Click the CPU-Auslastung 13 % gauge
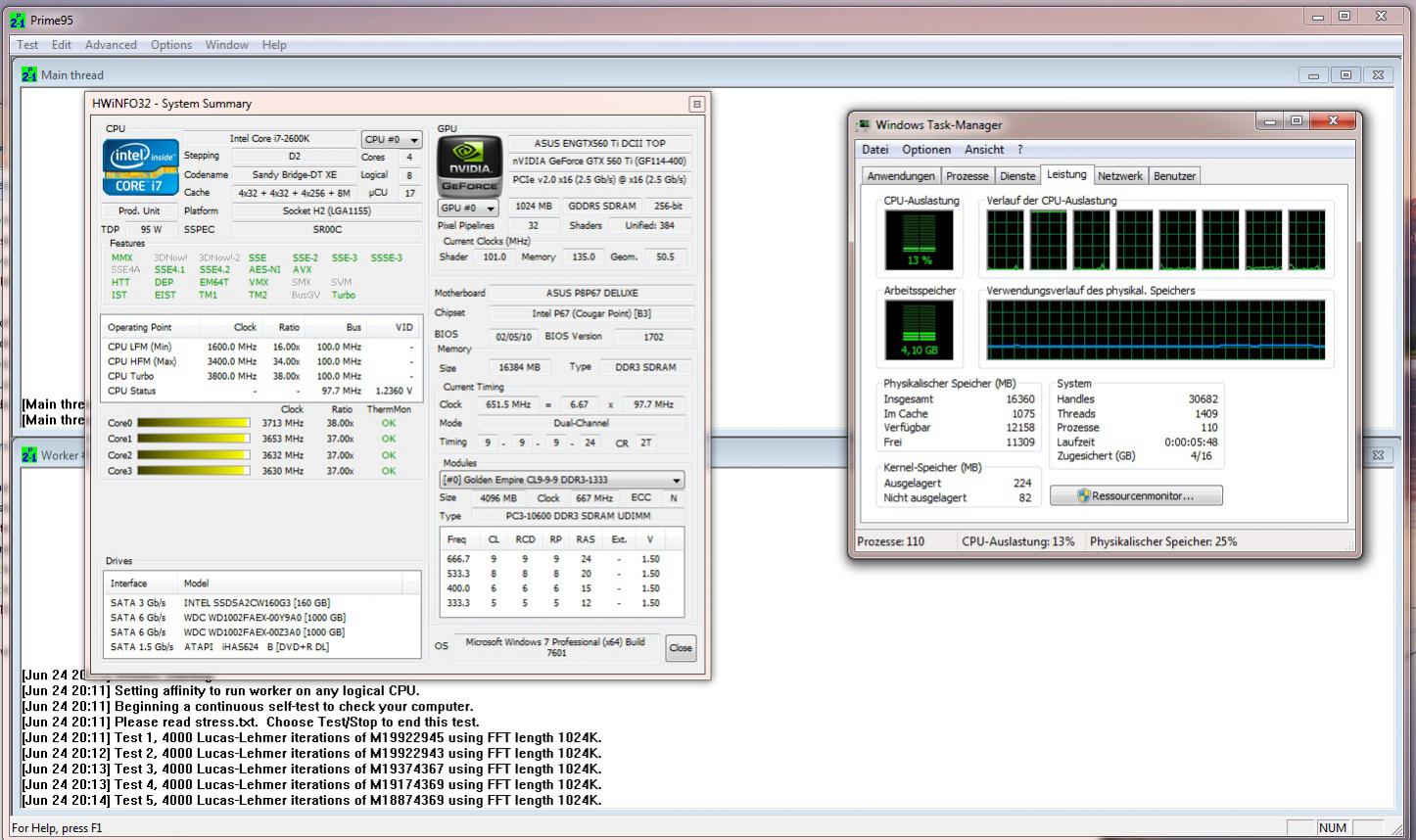Screen dimensions: 1416x840 click(920, 240)
